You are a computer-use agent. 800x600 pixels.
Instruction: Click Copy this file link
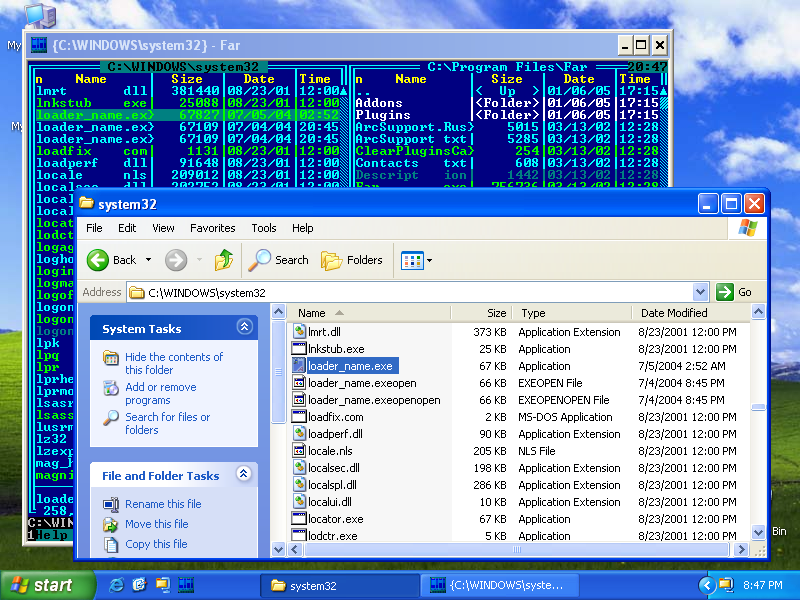point(156,544)
